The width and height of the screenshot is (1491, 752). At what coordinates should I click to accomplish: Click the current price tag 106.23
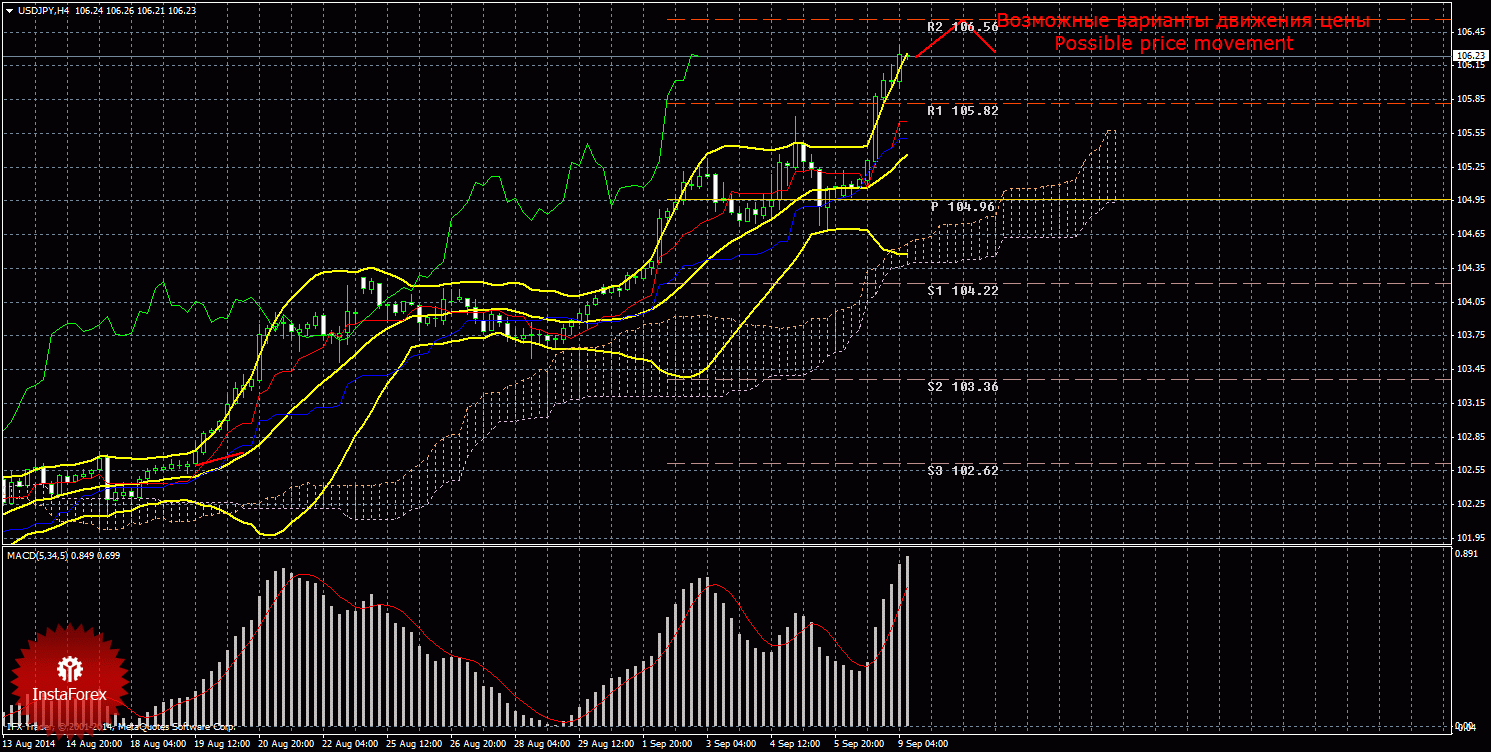click(1468, 56)
